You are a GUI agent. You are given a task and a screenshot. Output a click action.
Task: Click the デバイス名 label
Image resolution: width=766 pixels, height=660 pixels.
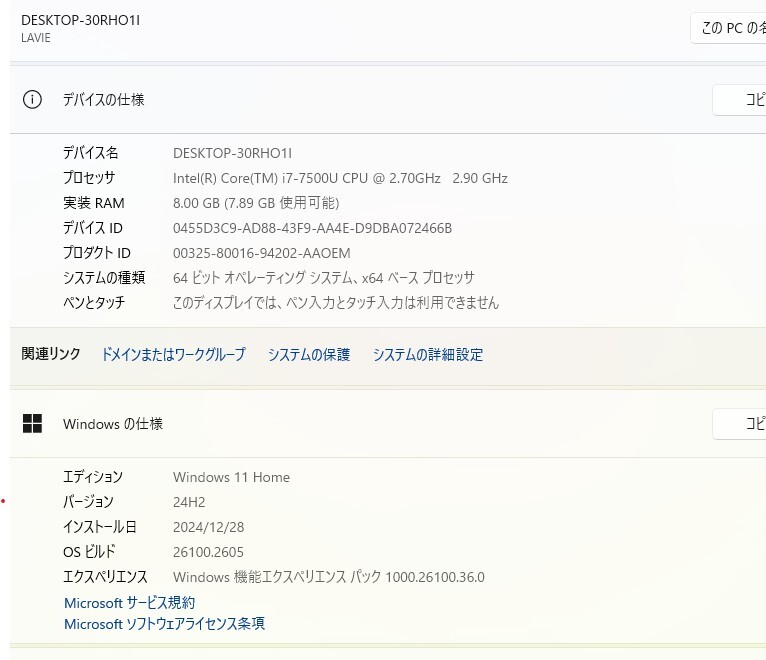(90, 153)
